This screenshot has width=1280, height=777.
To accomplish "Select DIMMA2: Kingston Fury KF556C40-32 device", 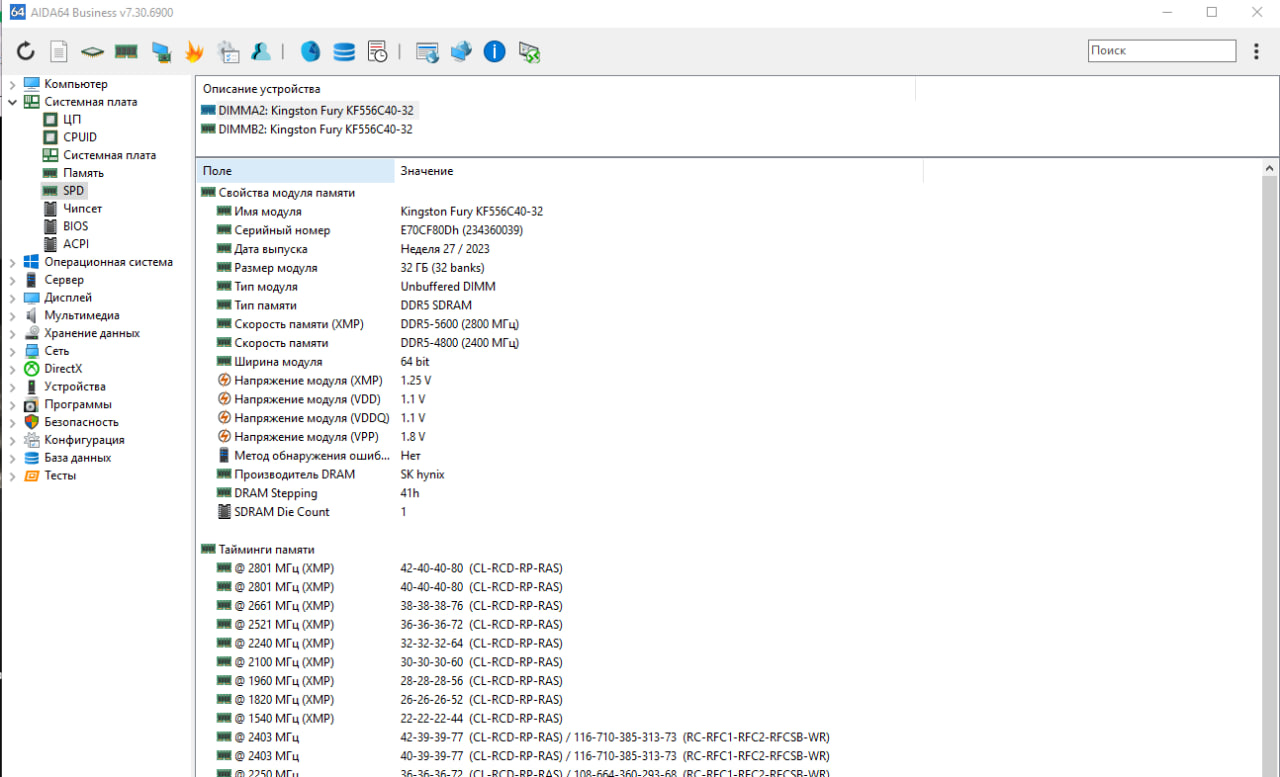I will [308, 110].
